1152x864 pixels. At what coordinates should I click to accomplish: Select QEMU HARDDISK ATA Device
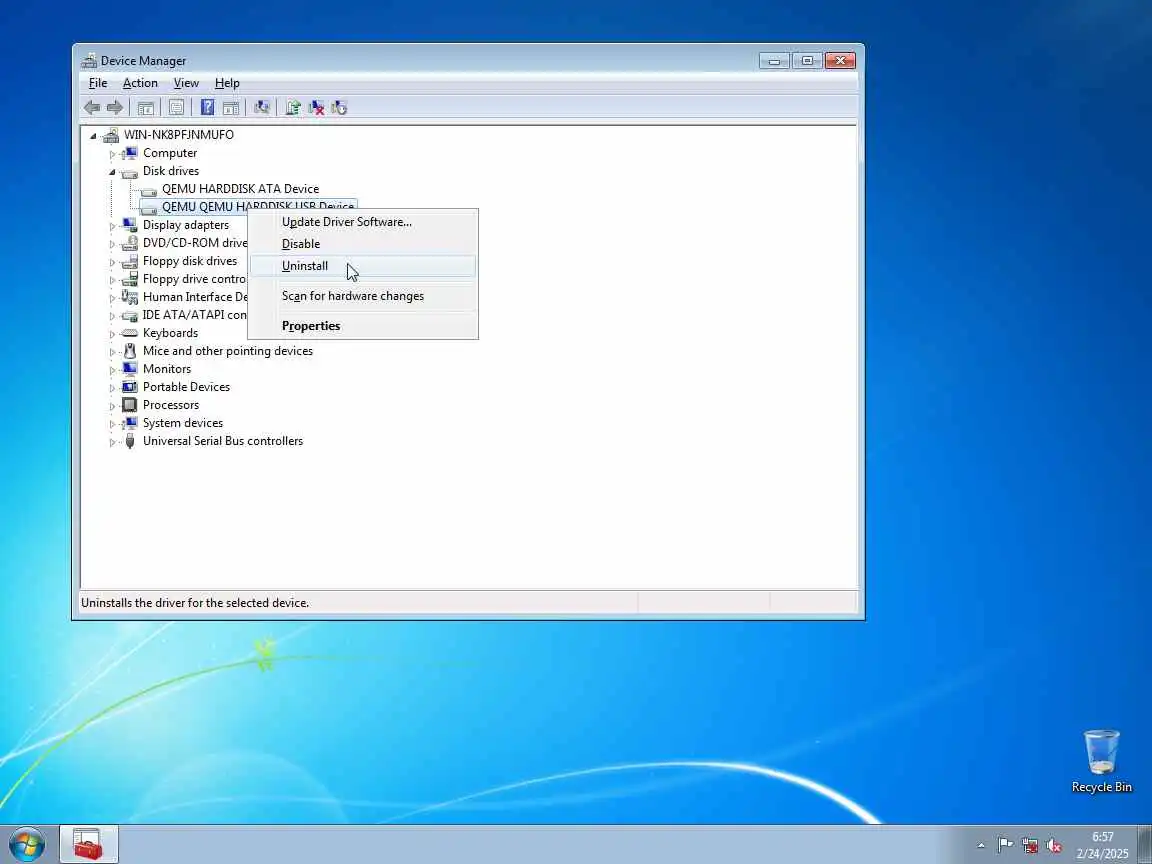tap(240, 189)
